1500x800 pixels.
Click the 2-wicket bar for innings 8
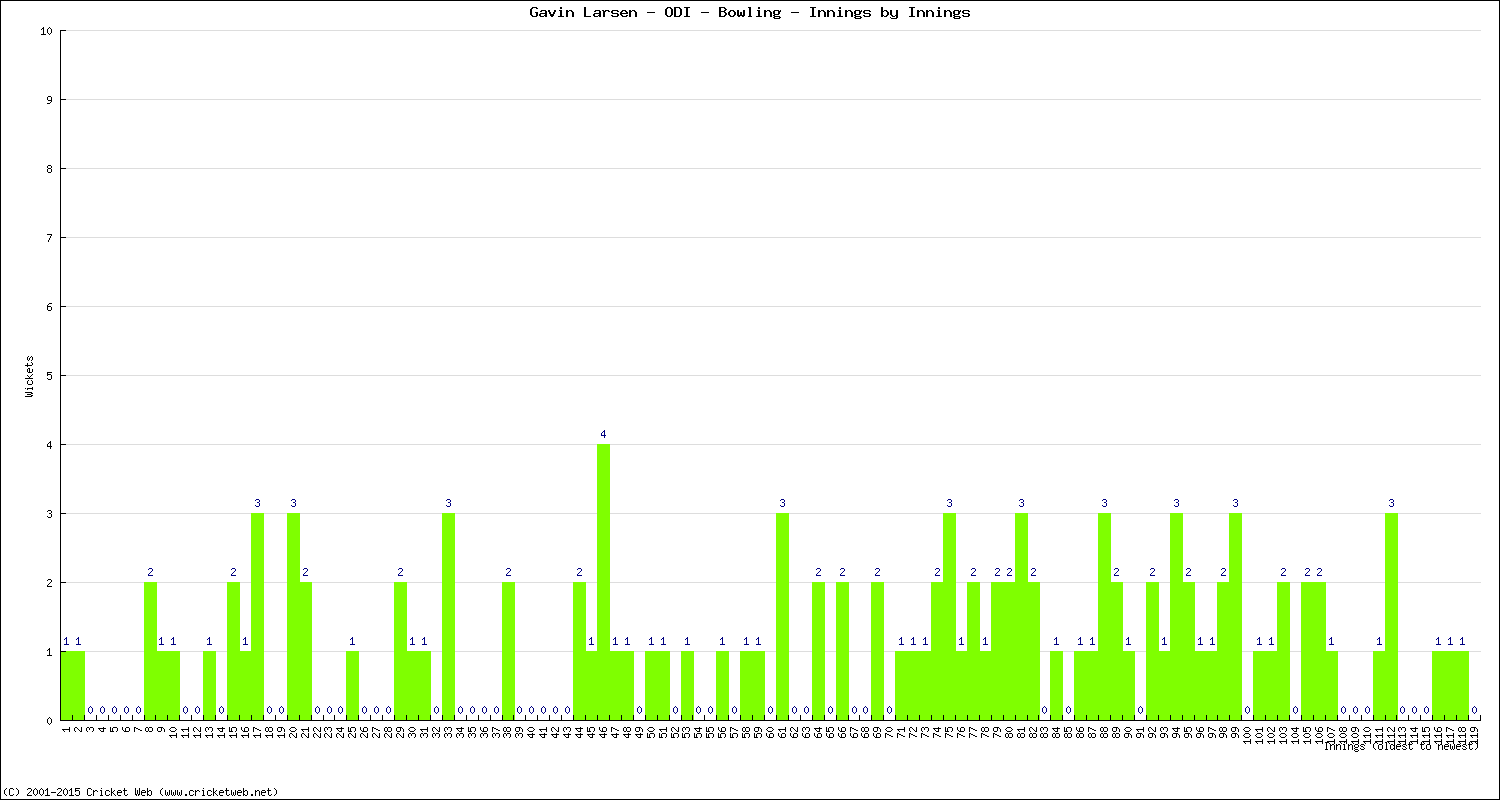point(150,651)
